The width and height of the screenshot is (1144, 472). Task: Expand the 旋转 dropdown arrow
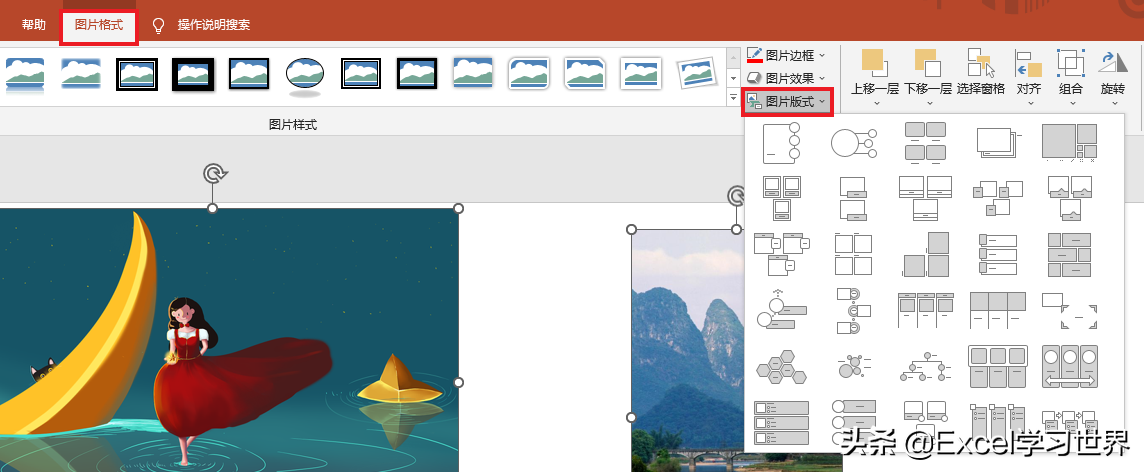1114,104
